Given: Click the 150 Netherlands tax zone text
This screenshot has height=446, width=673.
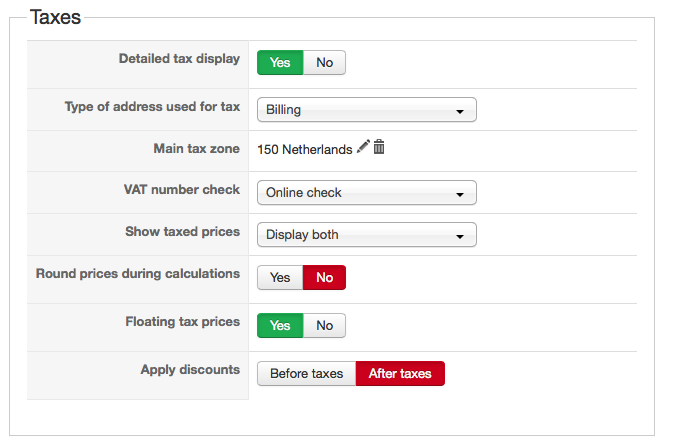Looking at the screenshot, I should coord(304,149).
